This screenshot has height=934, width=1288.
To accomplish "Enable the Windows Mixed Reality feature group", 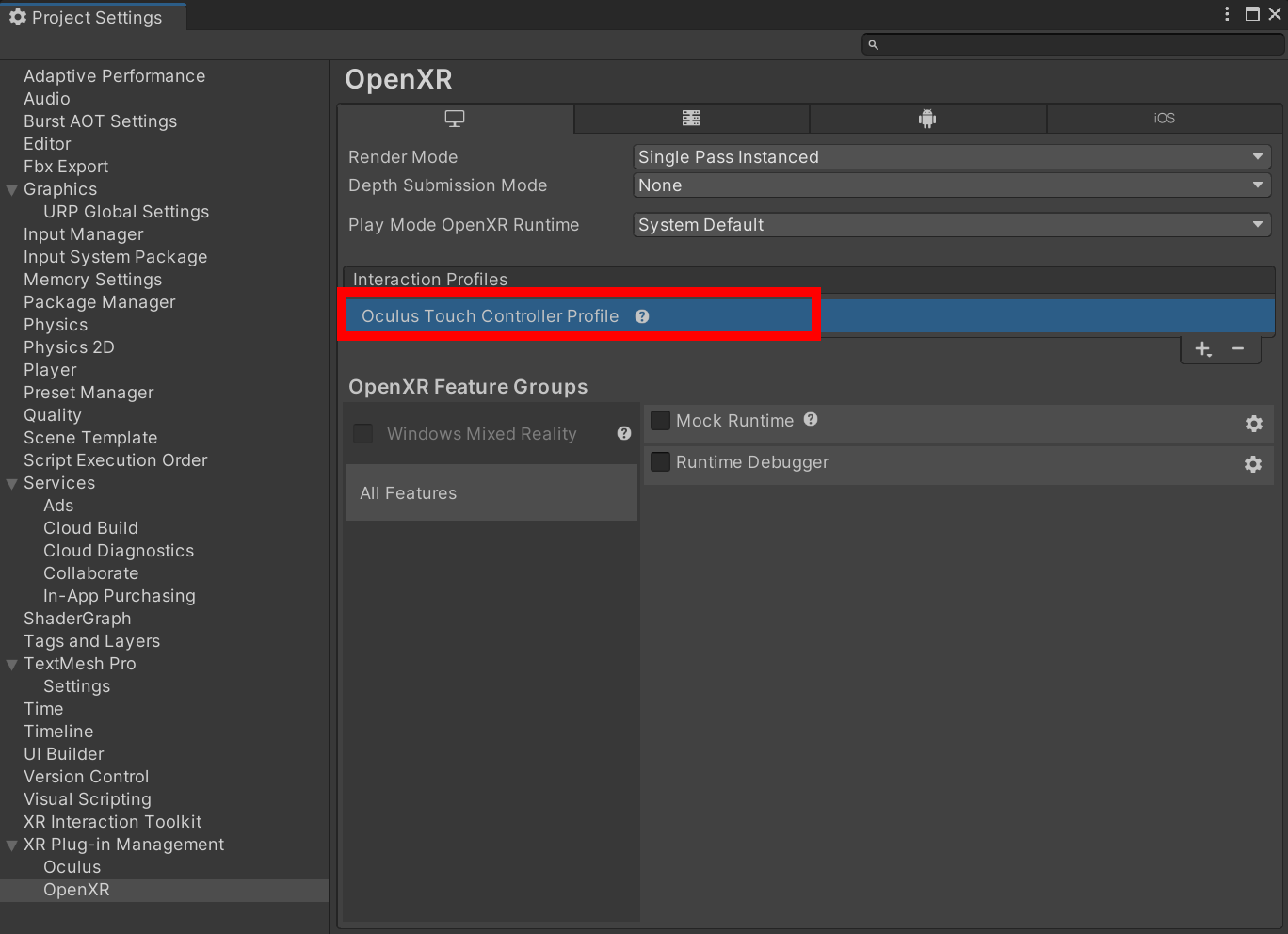I will [x=362, y=433].
